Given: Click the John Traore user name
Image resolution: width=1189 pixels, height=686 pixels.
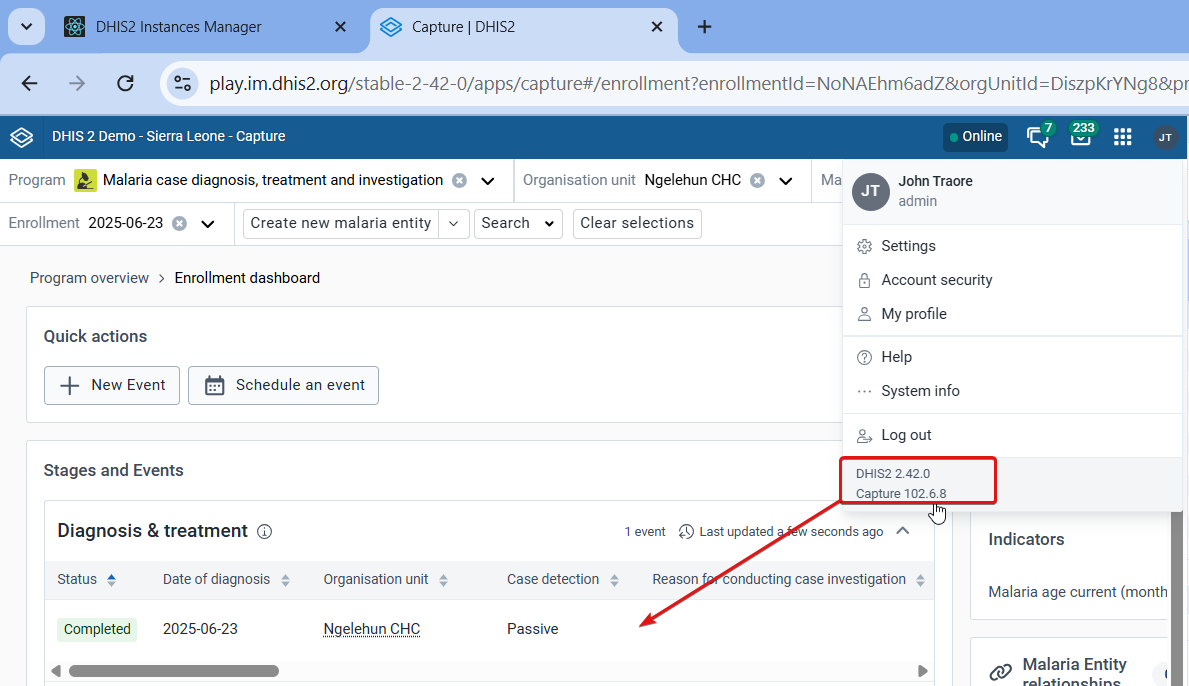Looking at the screenshot, I should [935, 181].
